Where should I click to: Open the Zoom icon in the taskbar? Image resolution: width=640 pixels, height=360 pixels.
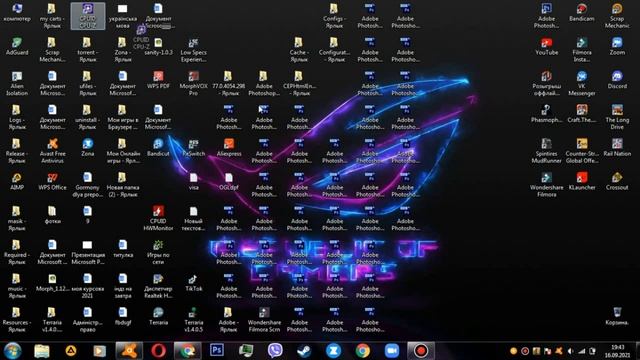392,351
